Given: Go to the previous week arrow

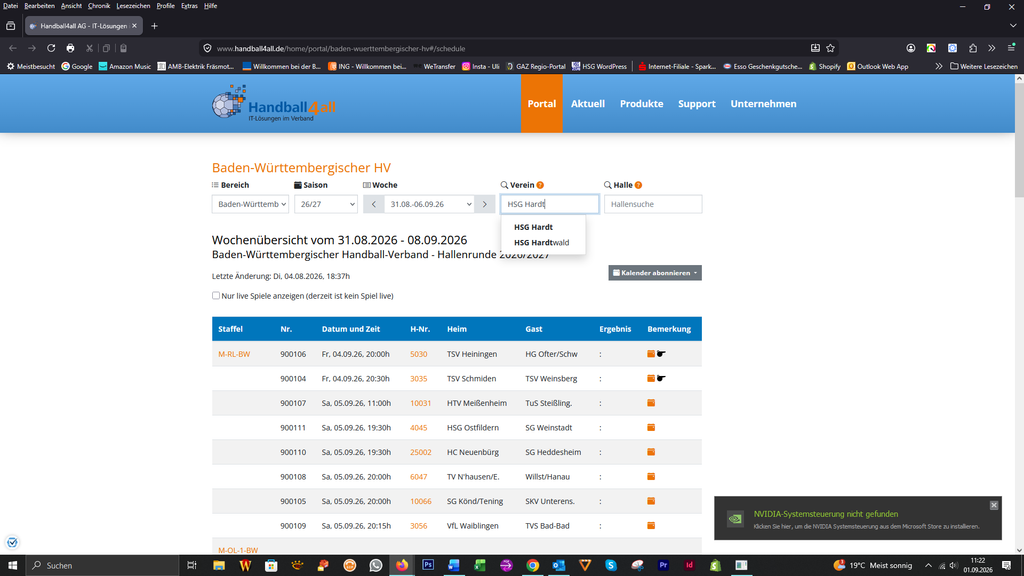Looking at the screenshot, I should coord(374,204).
